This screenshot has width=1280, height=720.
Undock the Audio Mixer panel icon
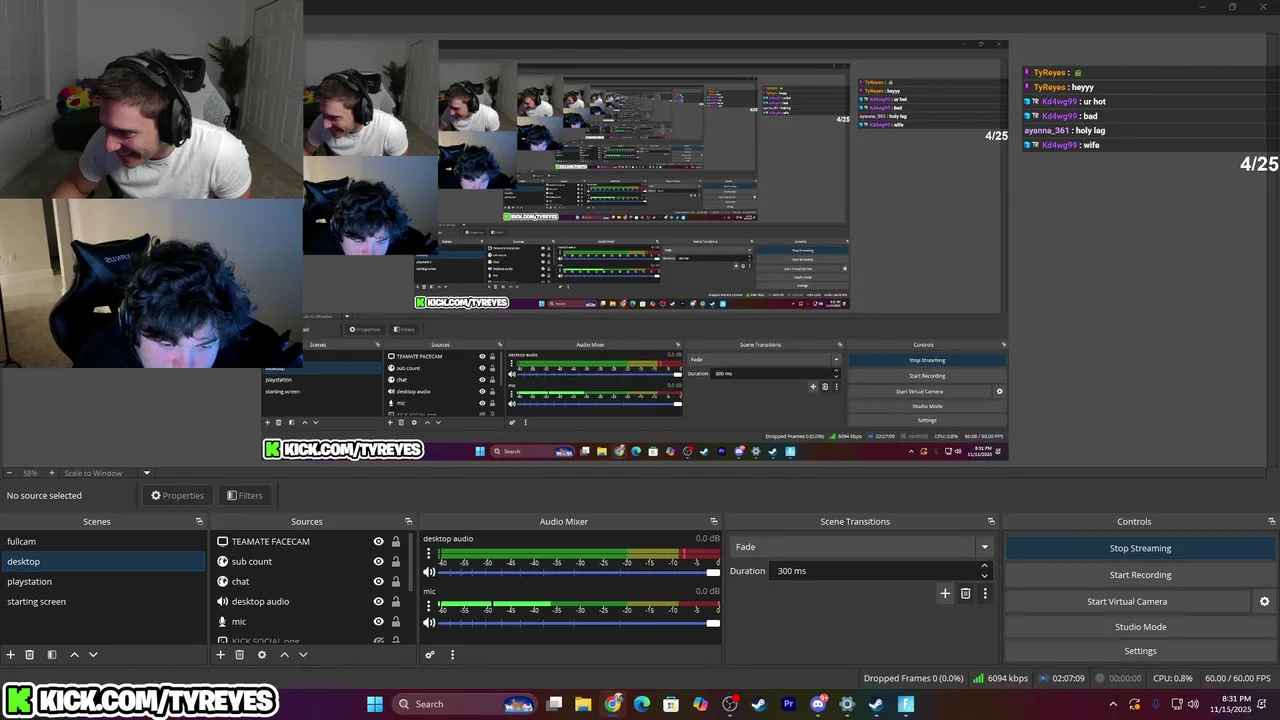point(714,521)
